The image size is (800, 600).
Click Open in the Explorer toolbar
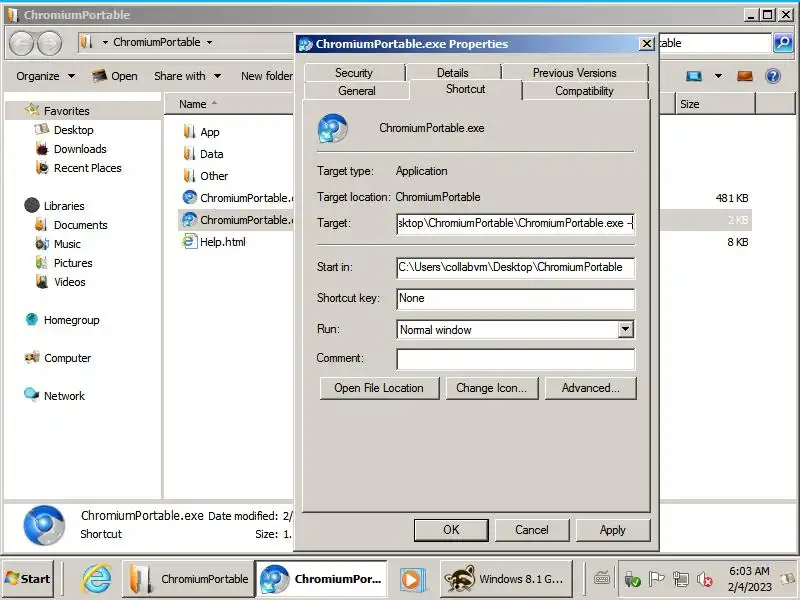pyautogui.click(x=115, y=76)
